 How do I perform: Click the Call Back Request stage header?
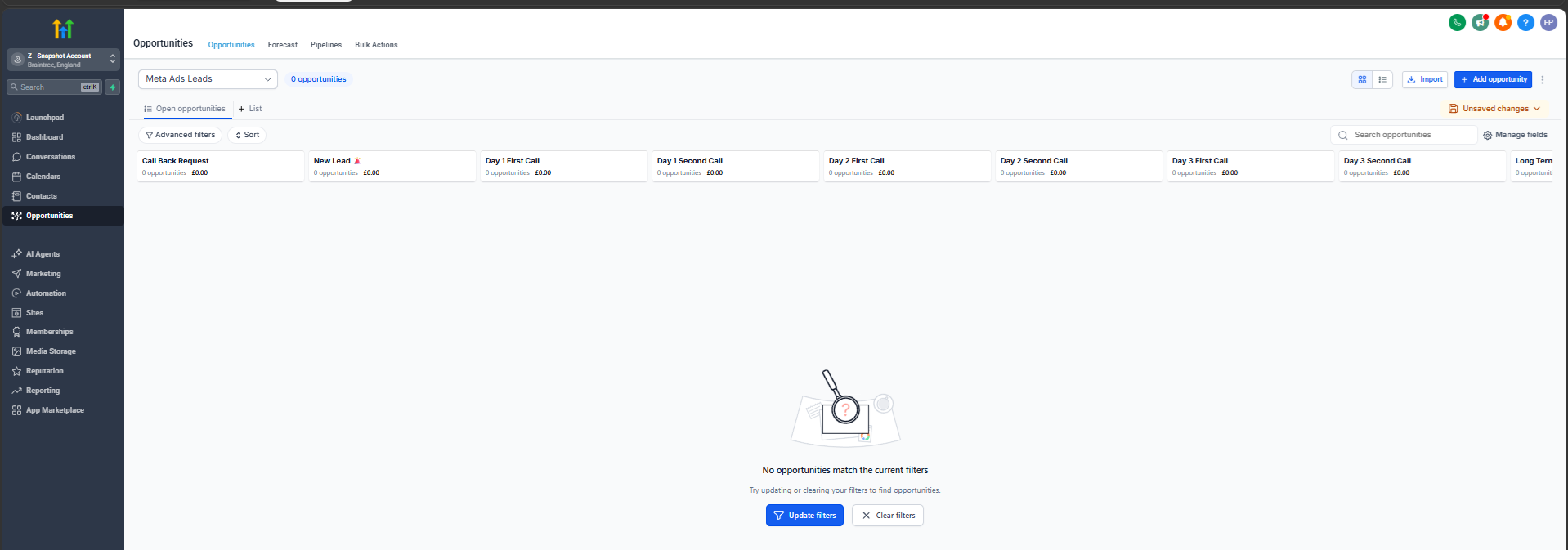coord(221,166)
